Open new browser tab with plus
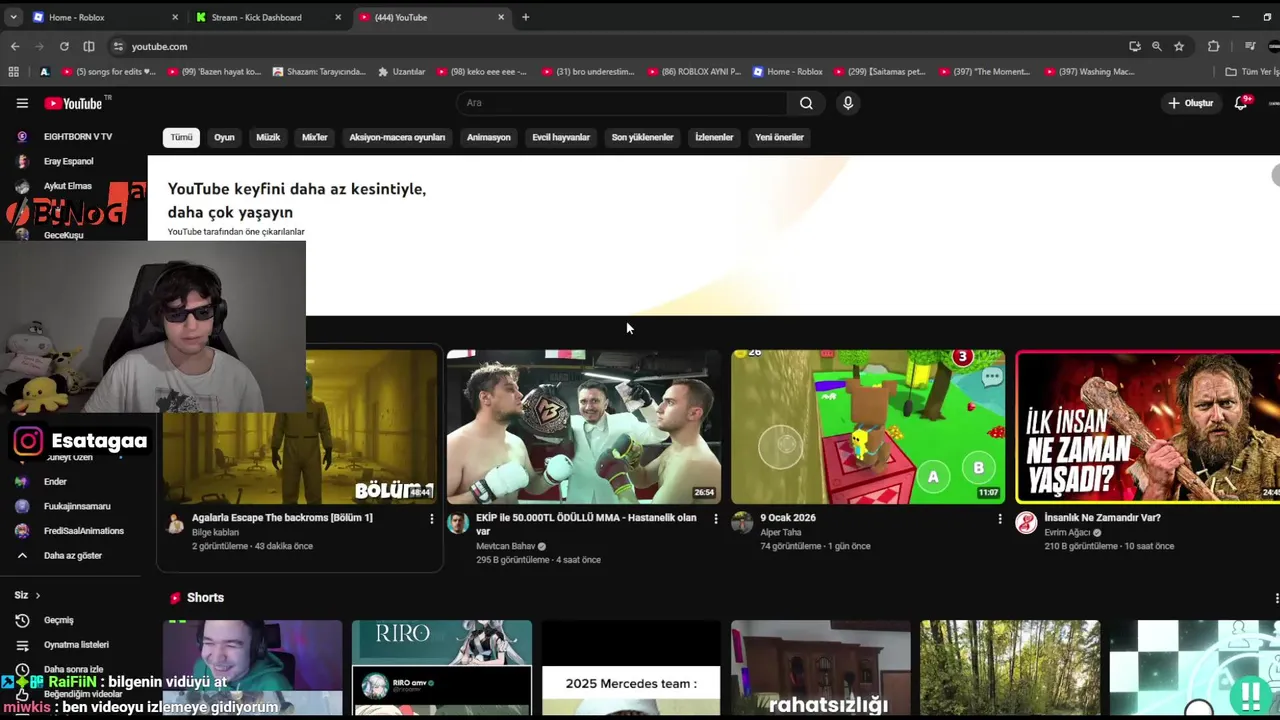Image resolution: width=1280 pixels, height=720 pixels. click(x=525, y=17)
